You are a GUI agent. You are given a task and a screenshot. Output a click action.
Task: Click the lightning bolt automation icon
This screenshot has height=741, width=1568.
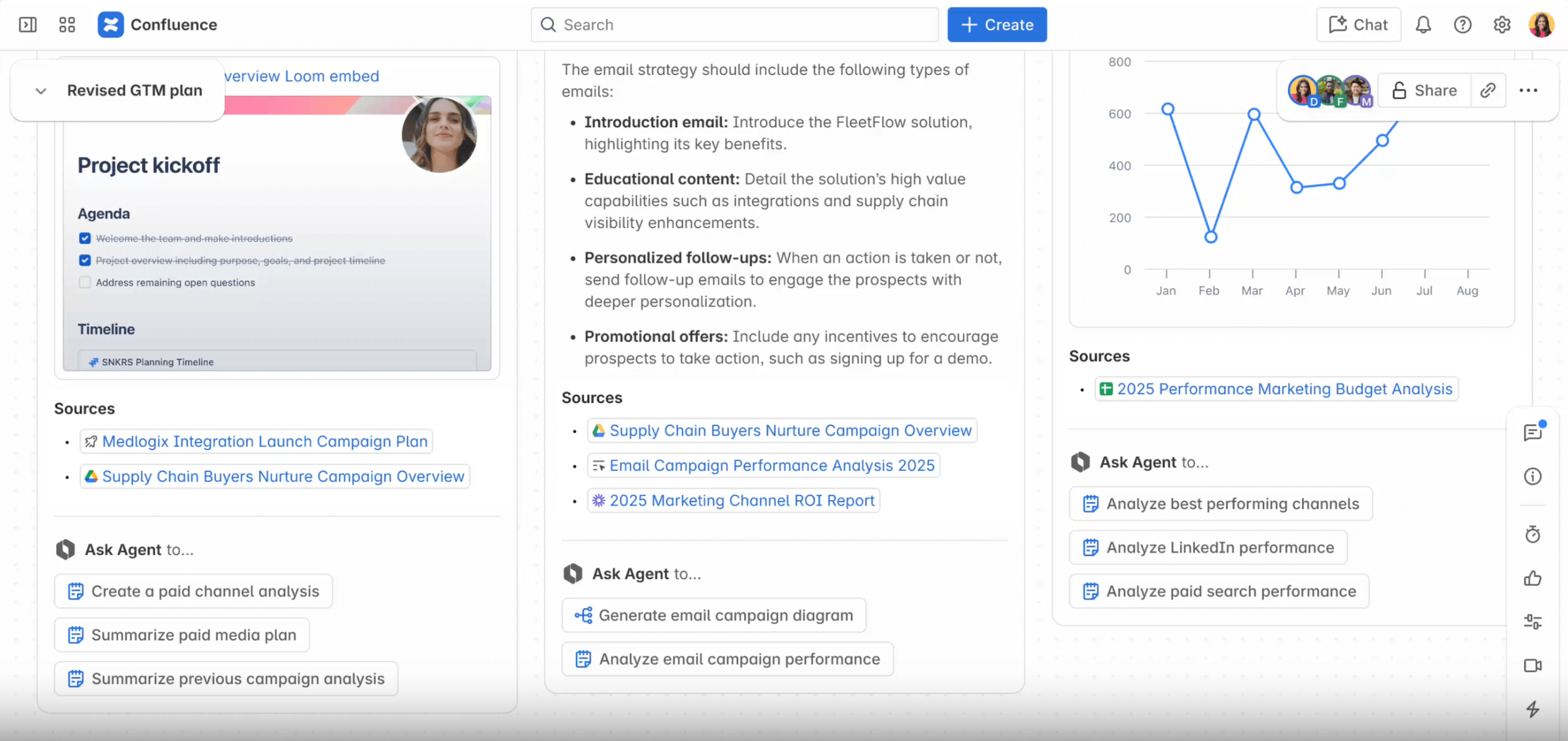pos(1533,709)
